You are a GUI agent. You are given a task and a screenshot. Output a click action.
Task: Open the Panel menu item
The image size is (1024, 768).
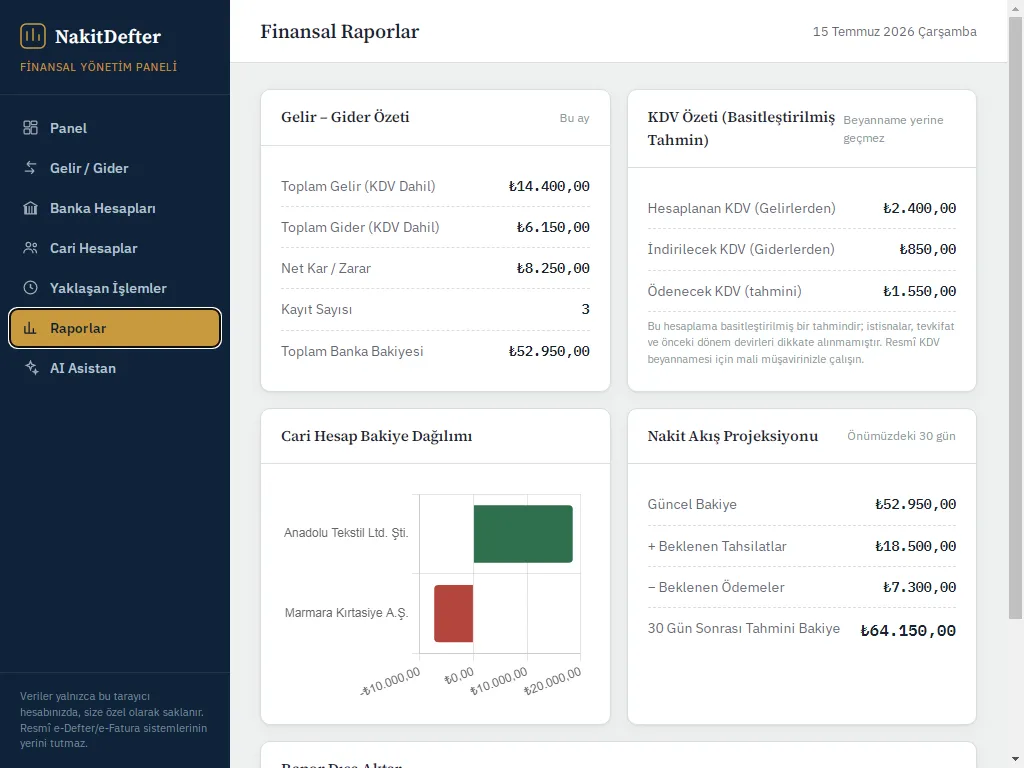(x=115, y=128)
